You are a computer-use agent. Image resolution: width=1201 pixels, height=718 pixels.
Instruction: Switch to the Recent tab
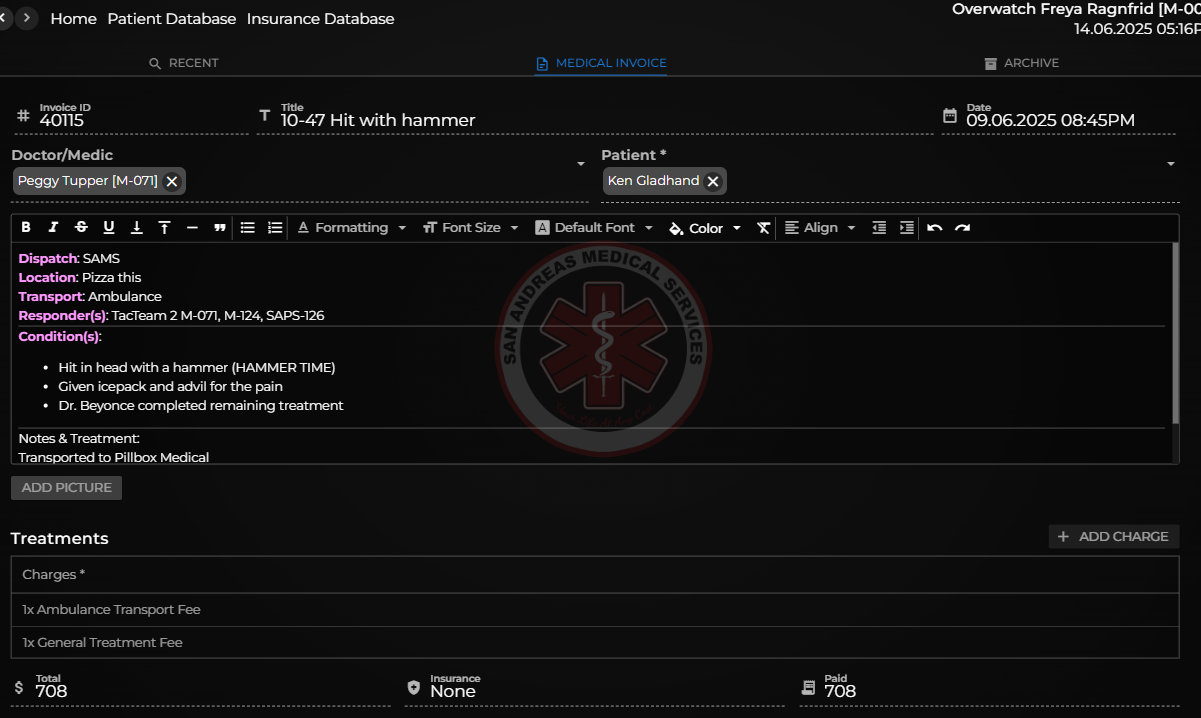[x=183, y=63]
